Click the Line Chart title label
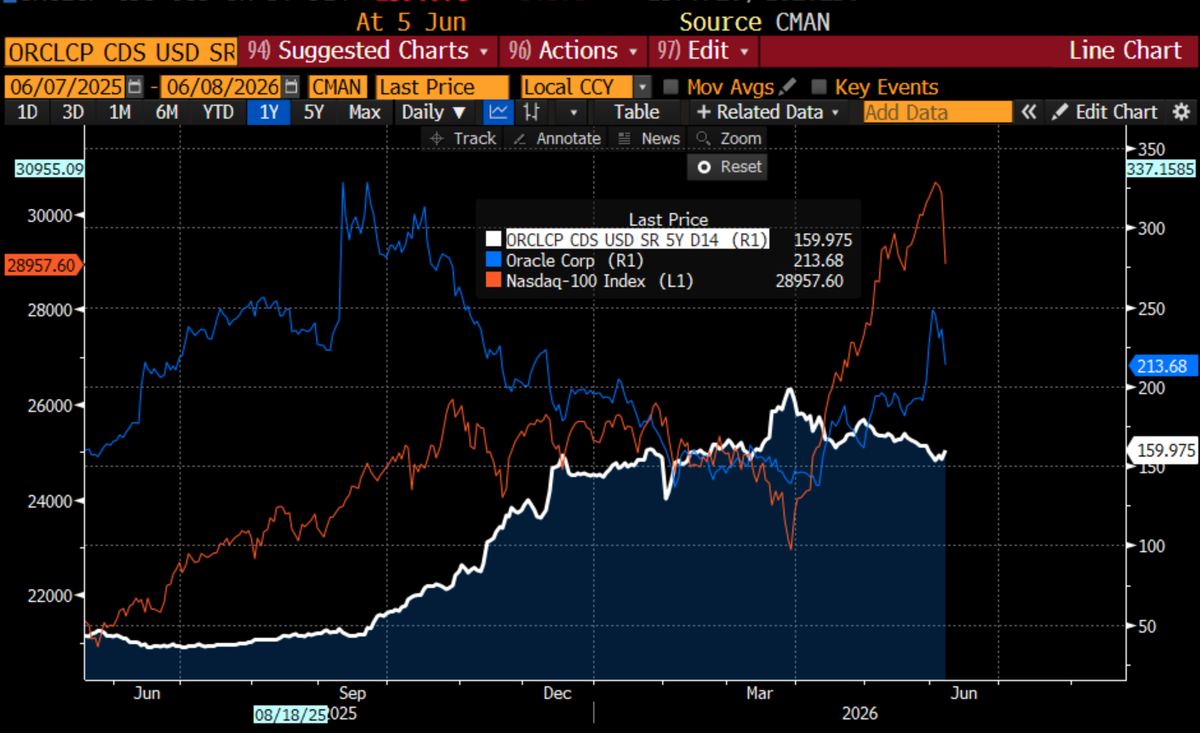 (x=1125, y=50)
